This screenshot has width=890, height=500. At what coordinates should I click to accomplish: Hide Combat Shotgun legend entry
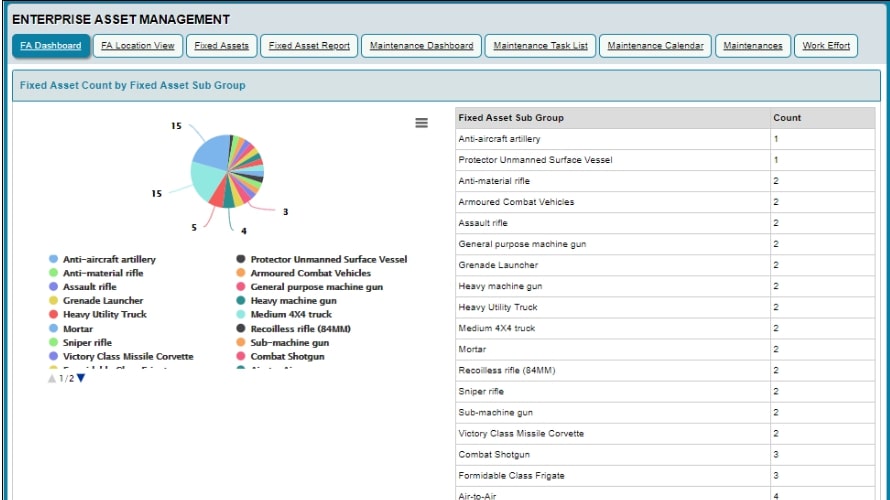[287, 356]
